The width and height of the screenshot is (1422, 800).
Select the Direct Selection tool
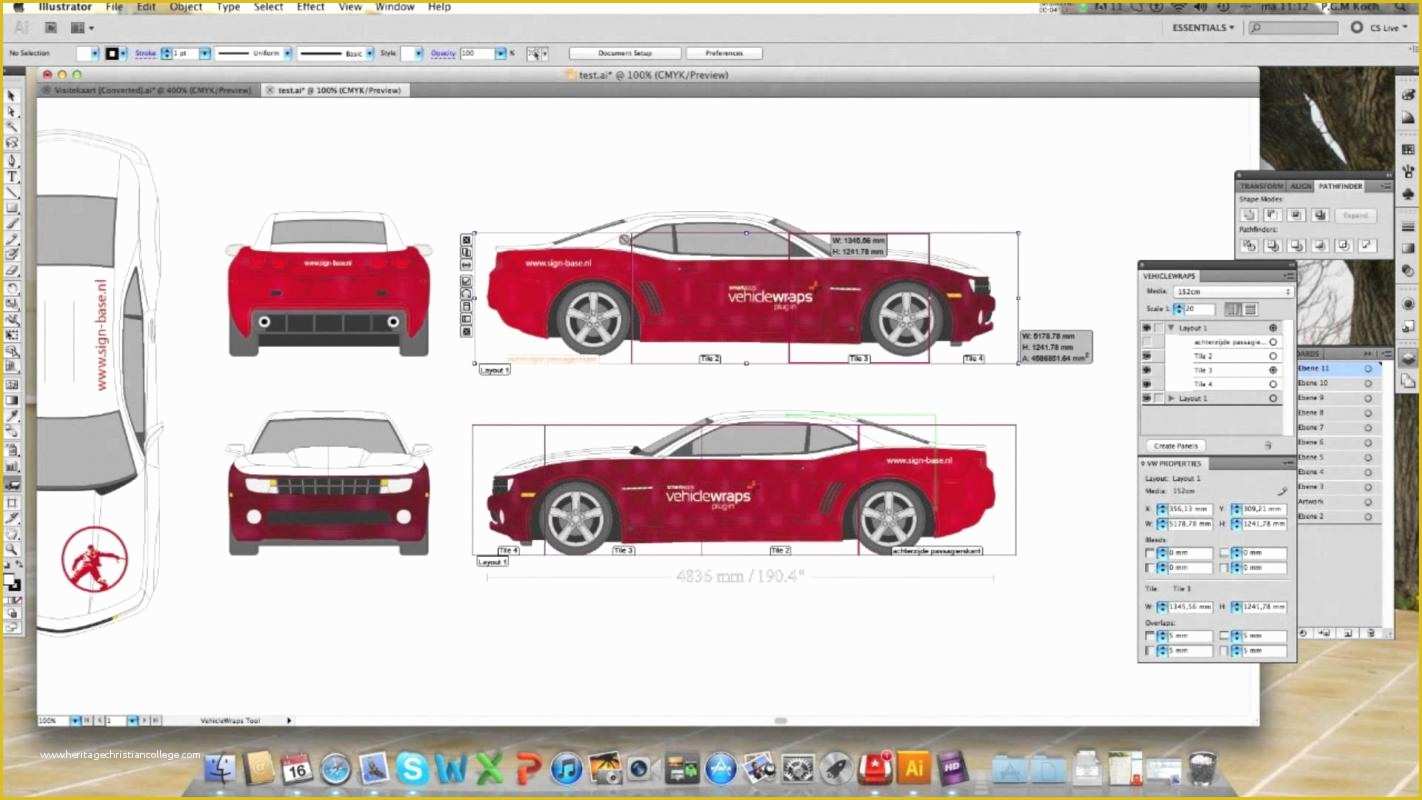12,112
